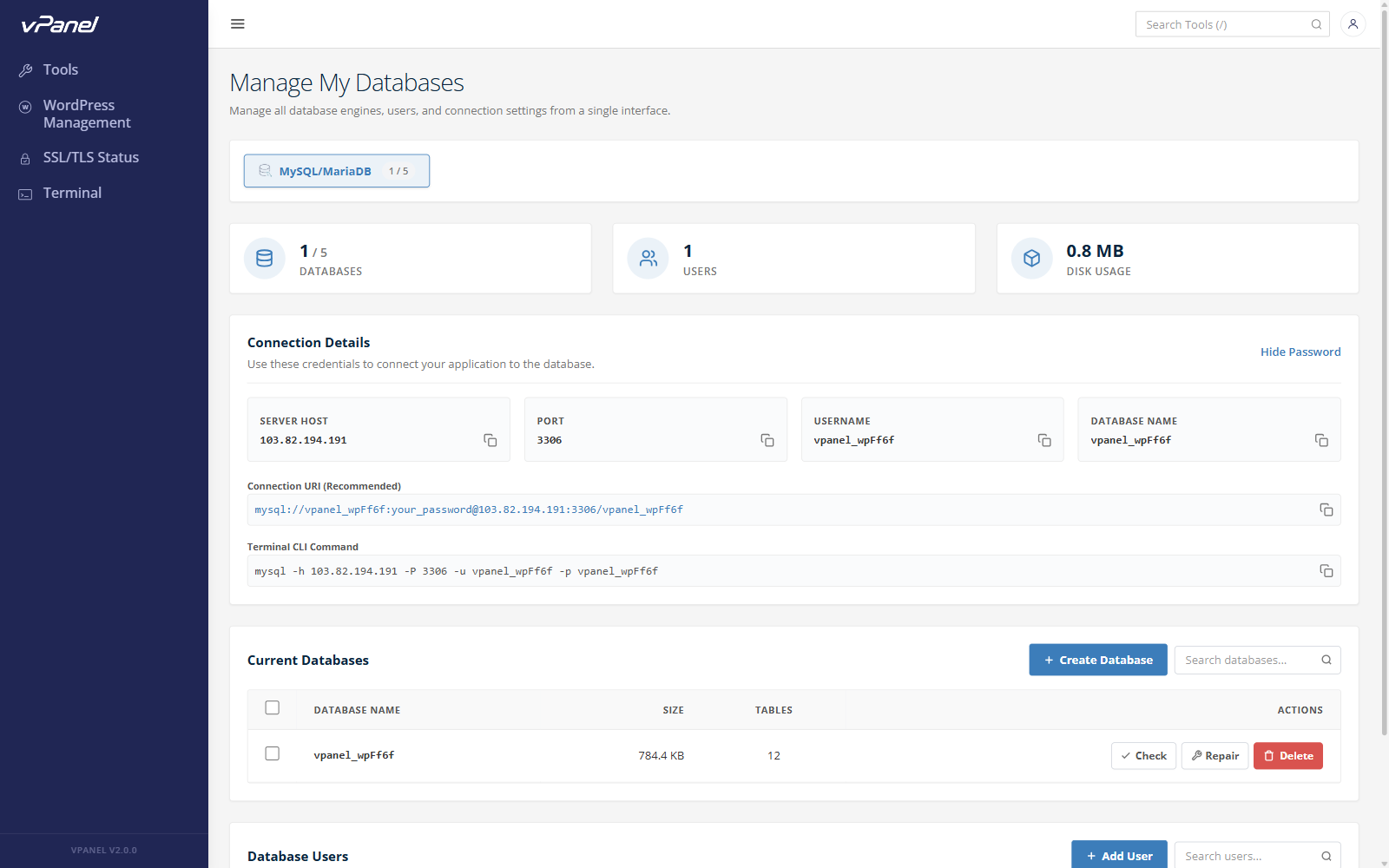Copy the Terminal CLI command
1389x868 pixels.
click(1326, 570)
